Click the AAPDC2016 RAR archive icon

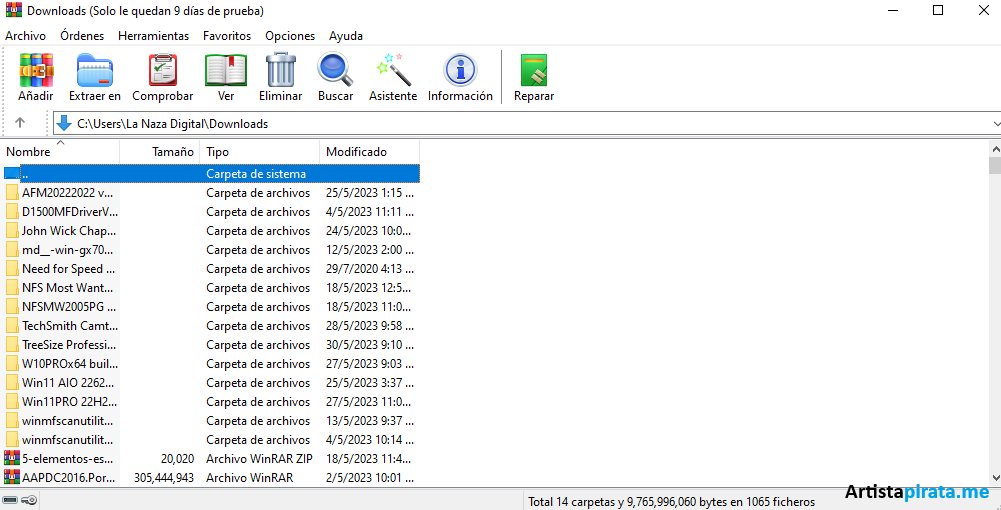(x=11, y=477)
